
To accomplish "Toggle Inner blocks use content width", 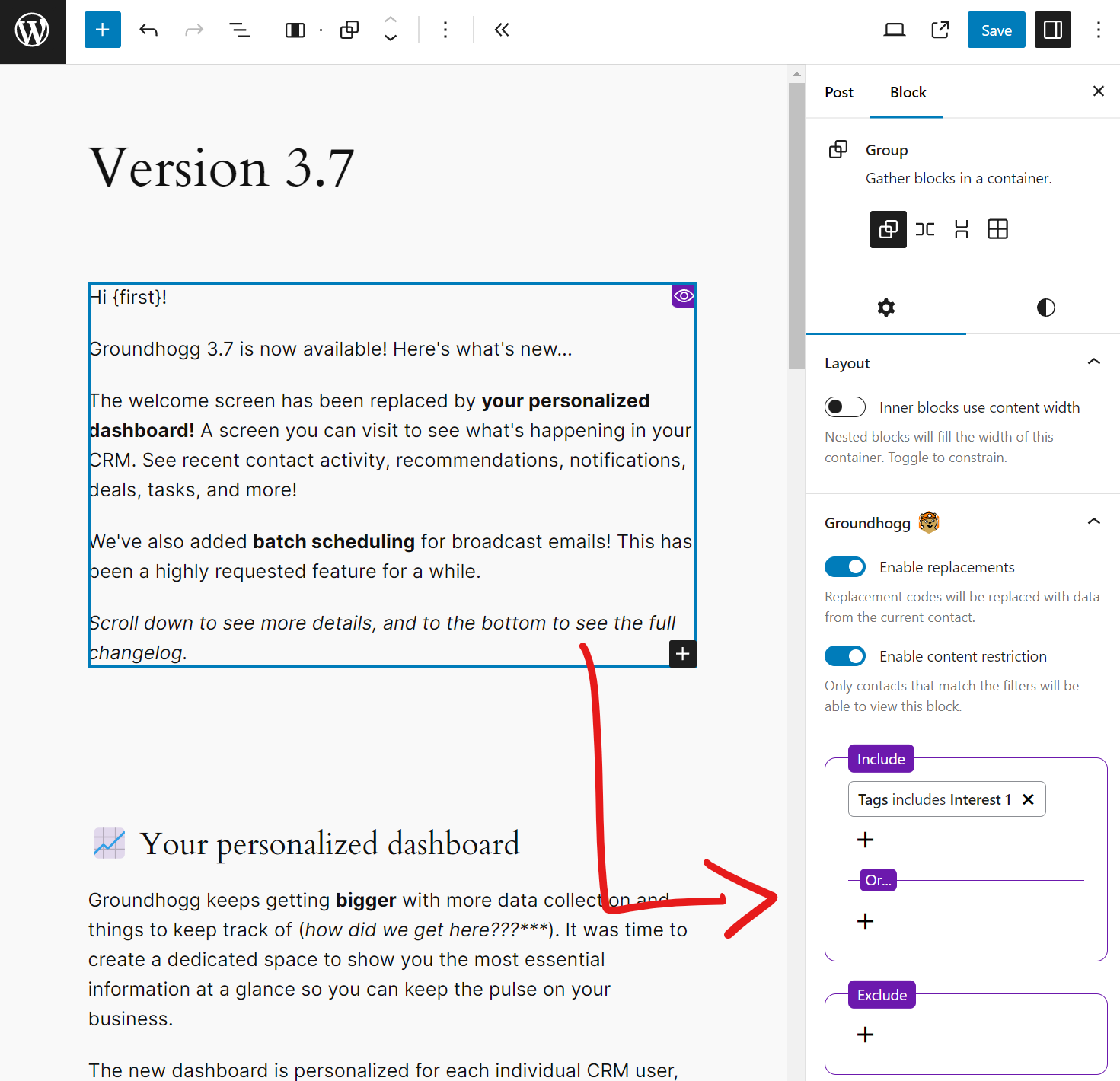I will 845,407.
